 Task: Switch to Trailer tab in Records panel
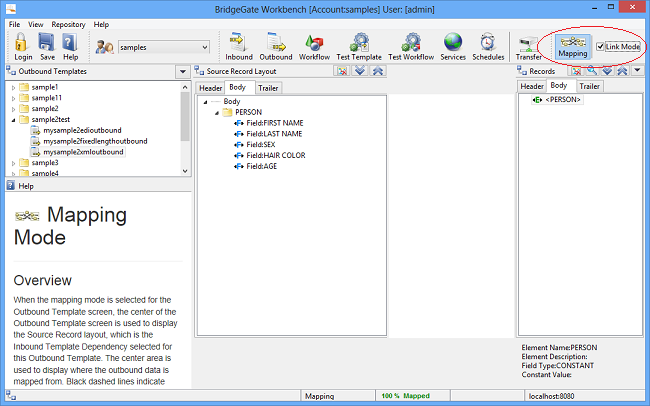click(589, 86)
